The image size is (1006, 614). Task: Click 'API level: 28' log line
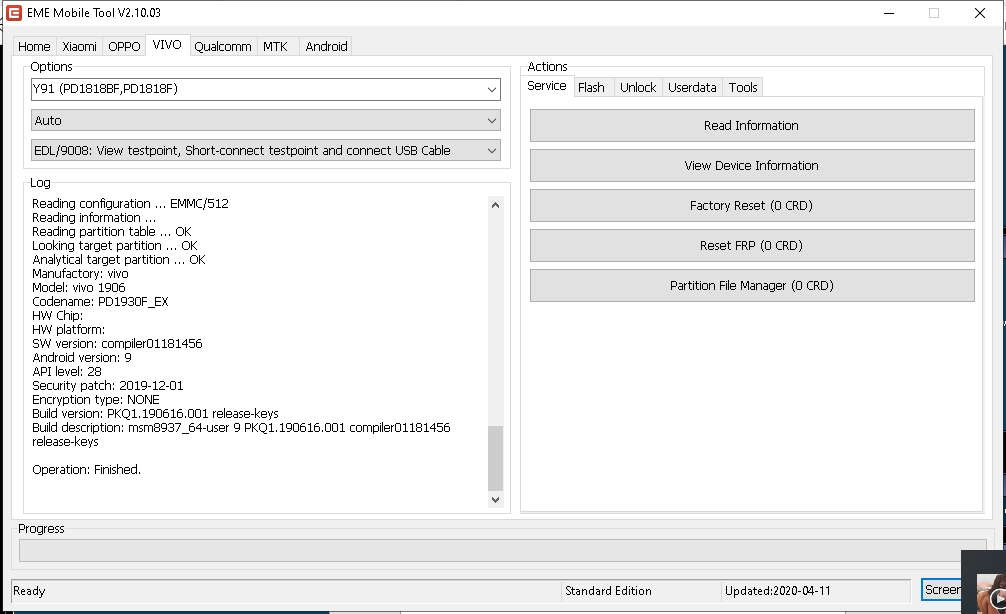(x=67, y=371)
